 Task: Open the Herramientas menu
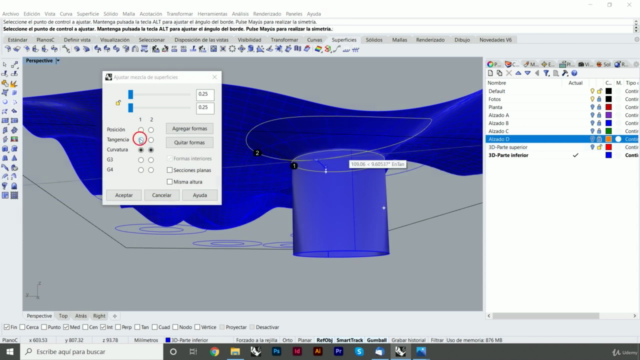tap(212, 14)
